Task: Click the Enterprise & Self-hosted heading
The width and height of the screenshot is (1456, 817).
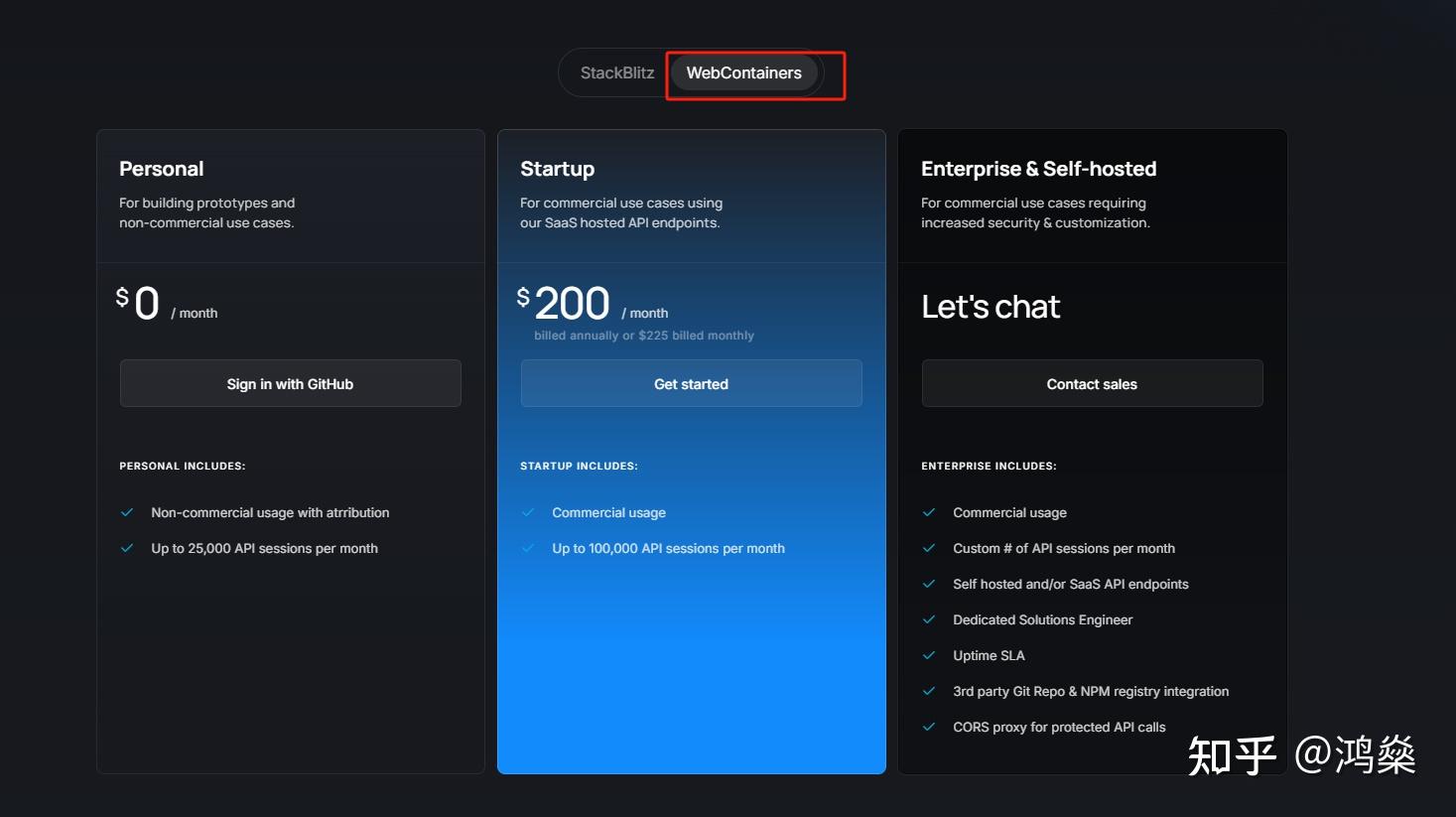Action: point(1038,169)
